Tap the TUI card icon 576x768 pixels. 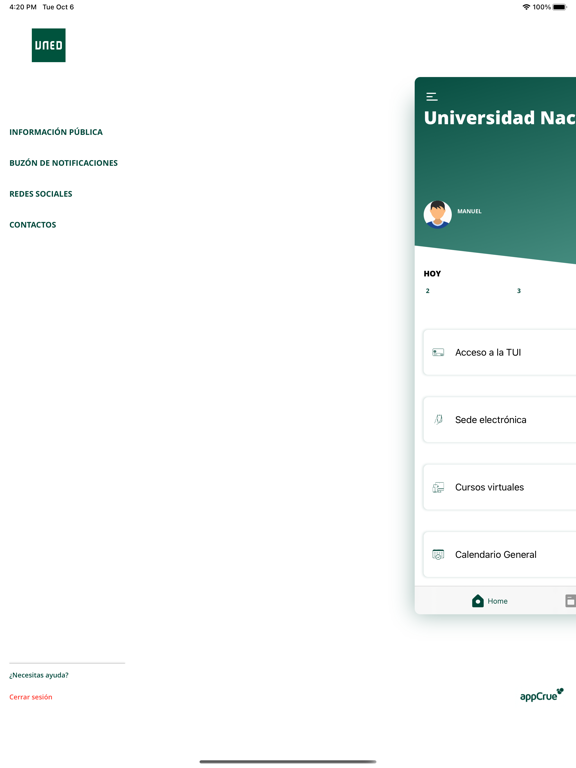click(438, 353)
